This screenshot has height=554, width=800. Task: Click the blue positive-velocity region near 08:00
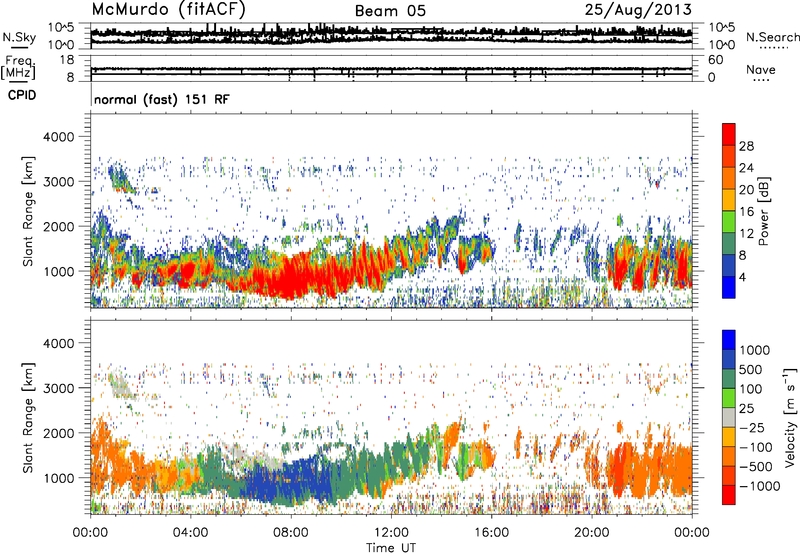290,480
